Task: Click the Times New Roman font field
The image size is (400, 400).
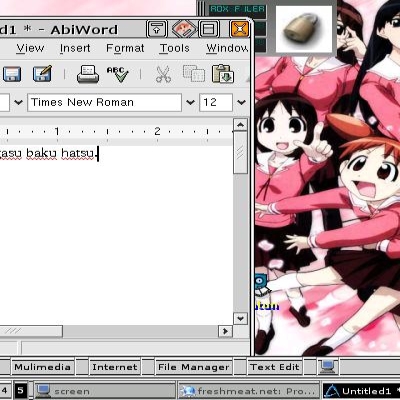Action: click(104, 102)
